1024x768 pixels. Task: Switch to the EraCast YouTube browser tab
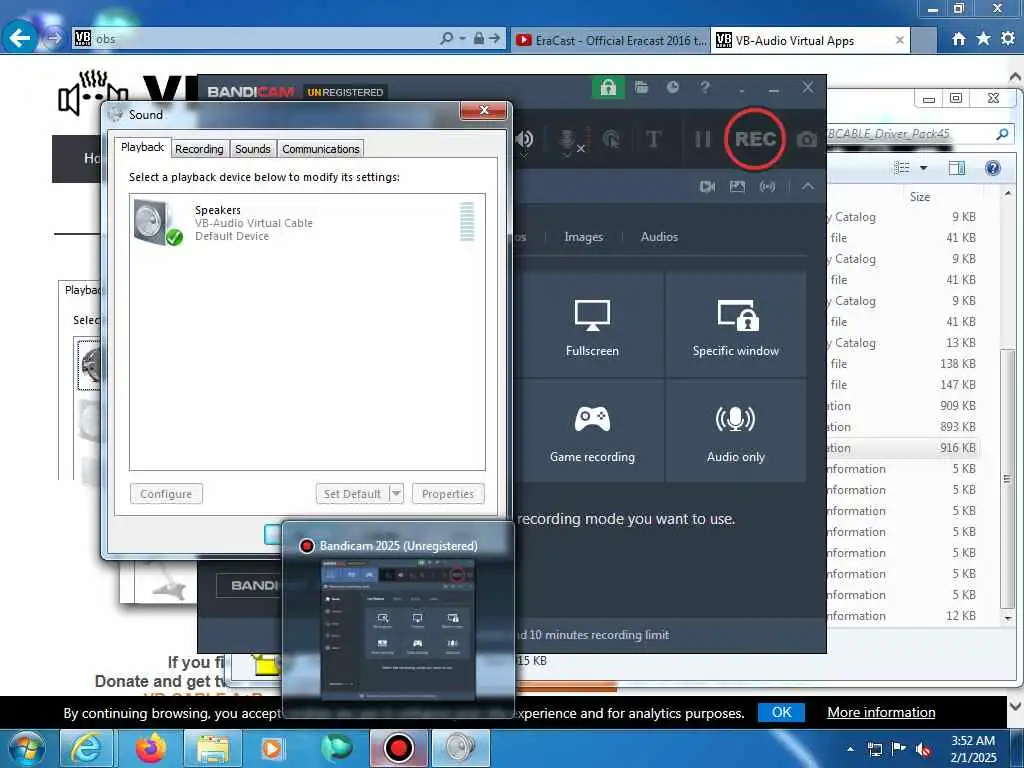click(x=611, y=40)
